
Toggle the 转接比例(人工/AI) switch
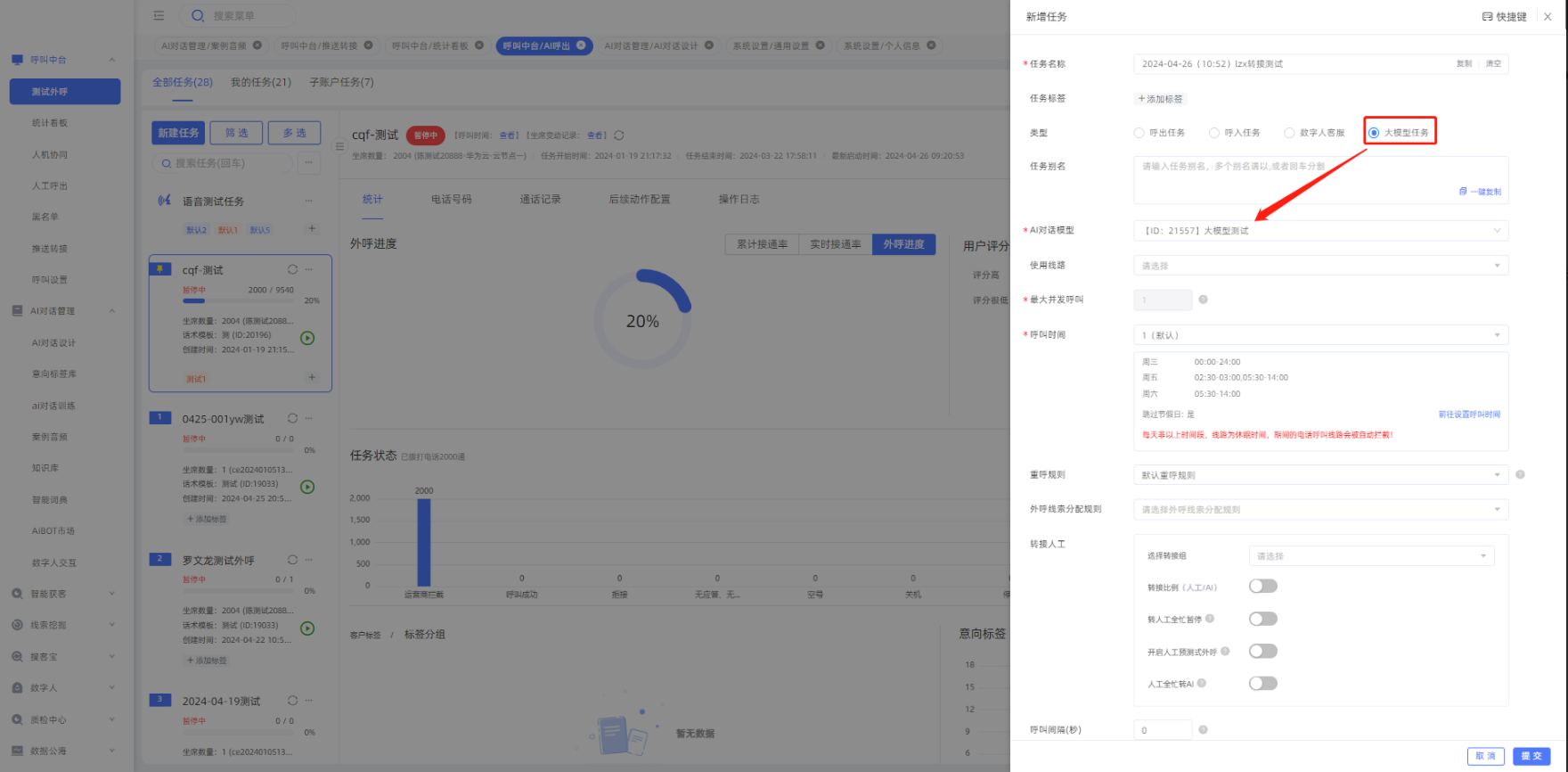tap(1262, 586)
